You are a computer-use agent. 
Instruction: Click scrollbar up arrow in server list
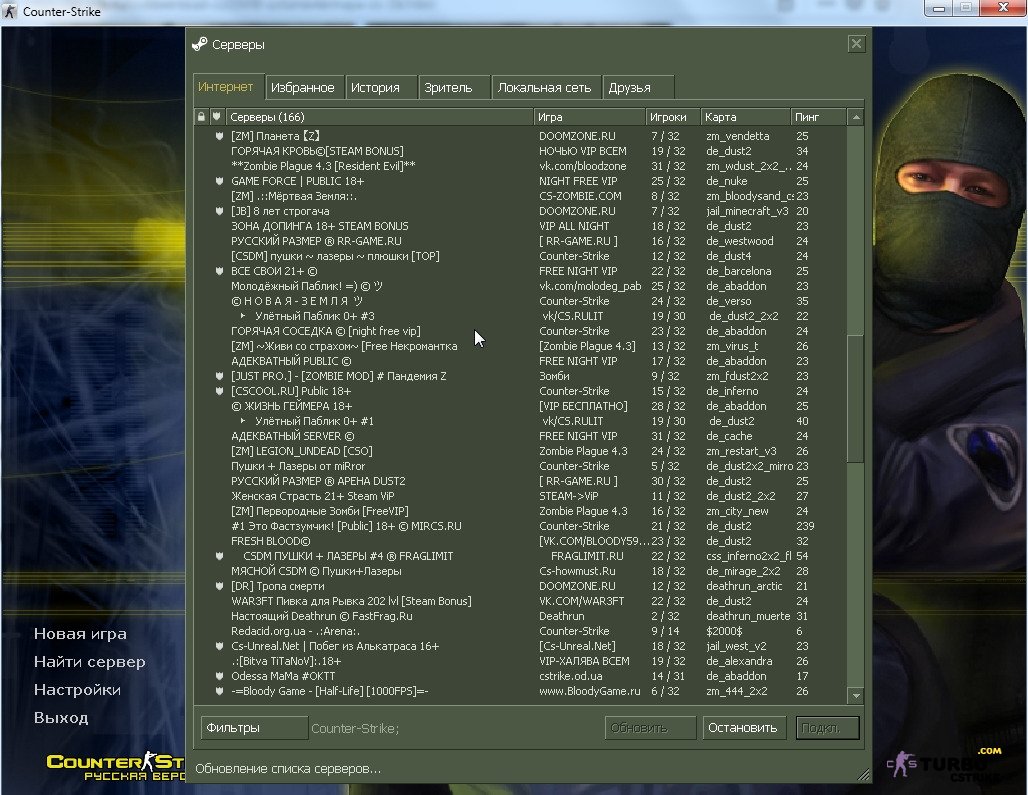[856, 117]
